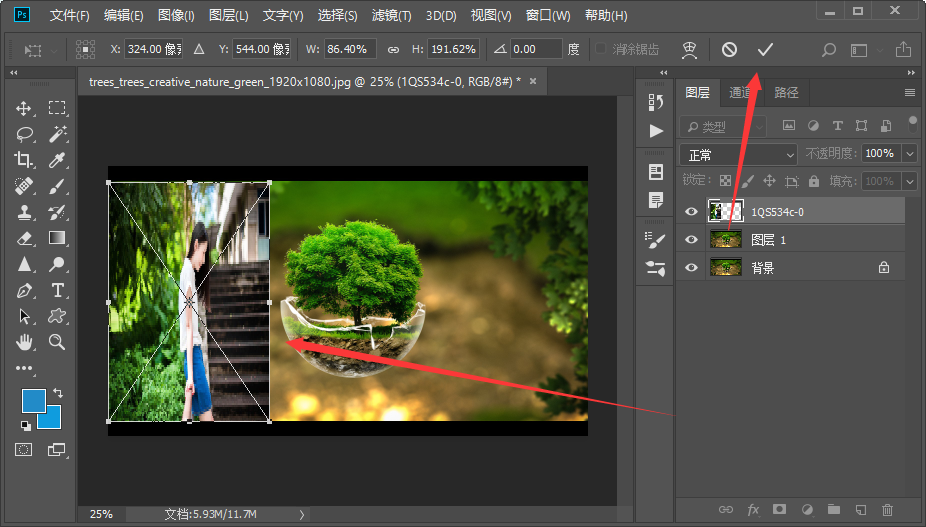
Task: Open the 滤镜(T) menu
Action: click(x=386, y=16)
